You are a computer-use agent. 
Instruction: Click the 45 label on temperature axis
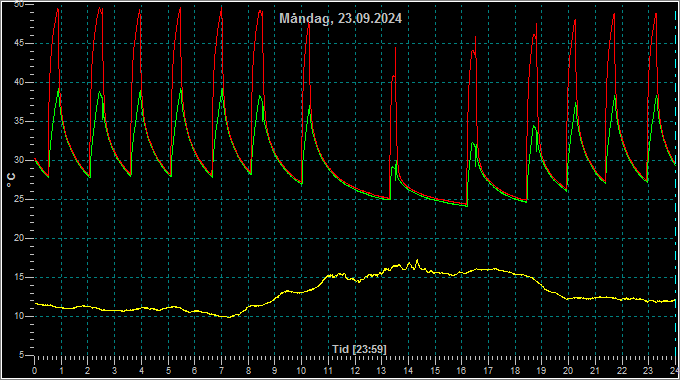(x=19, y=43)
